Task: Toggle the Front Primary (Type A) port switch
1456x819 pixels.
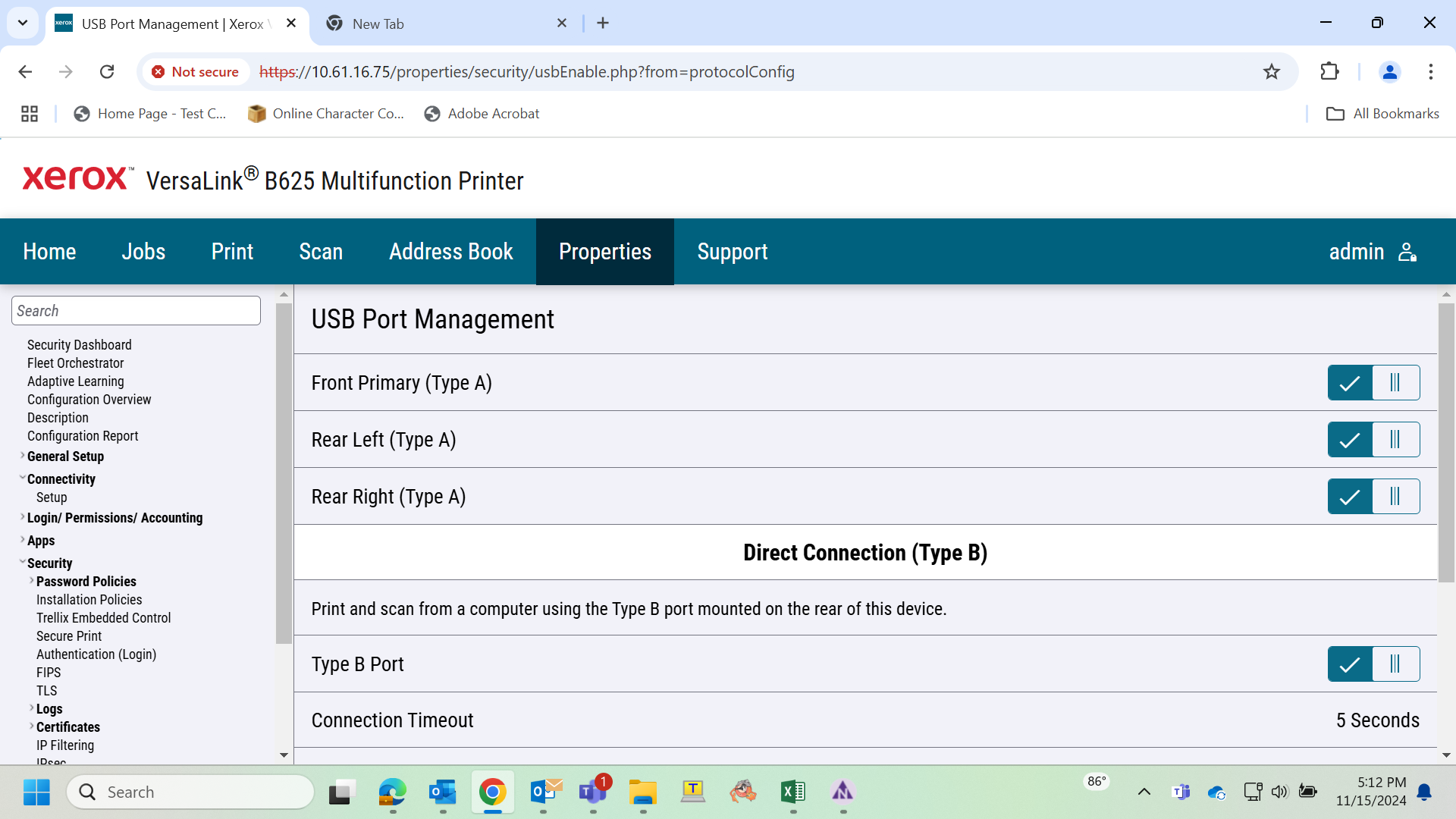Action: 1373,383
